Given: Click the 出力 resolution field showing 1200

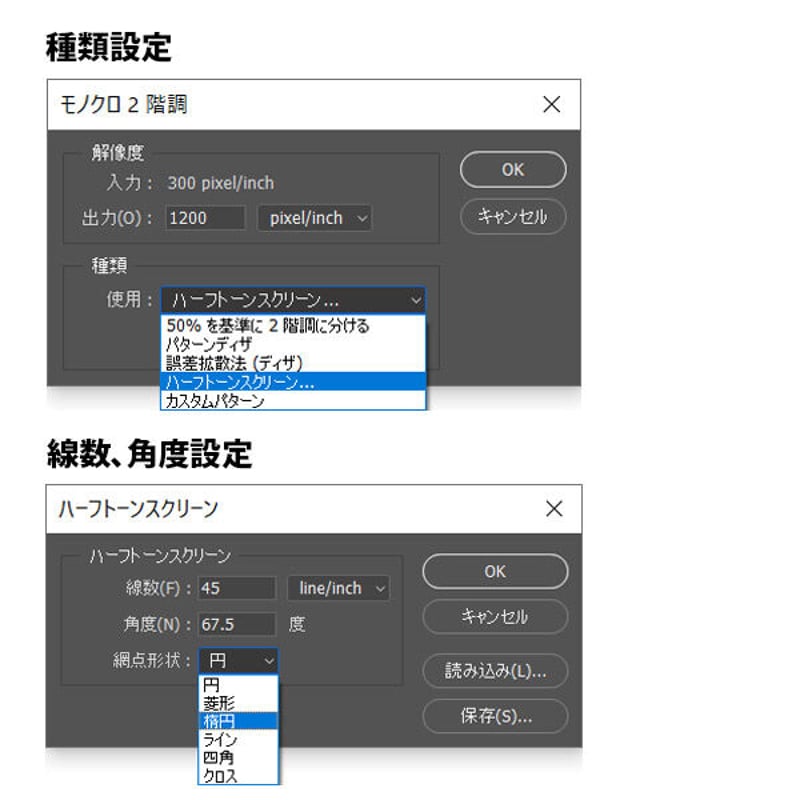Looking at the screenshot, I should tap(205, 218).
